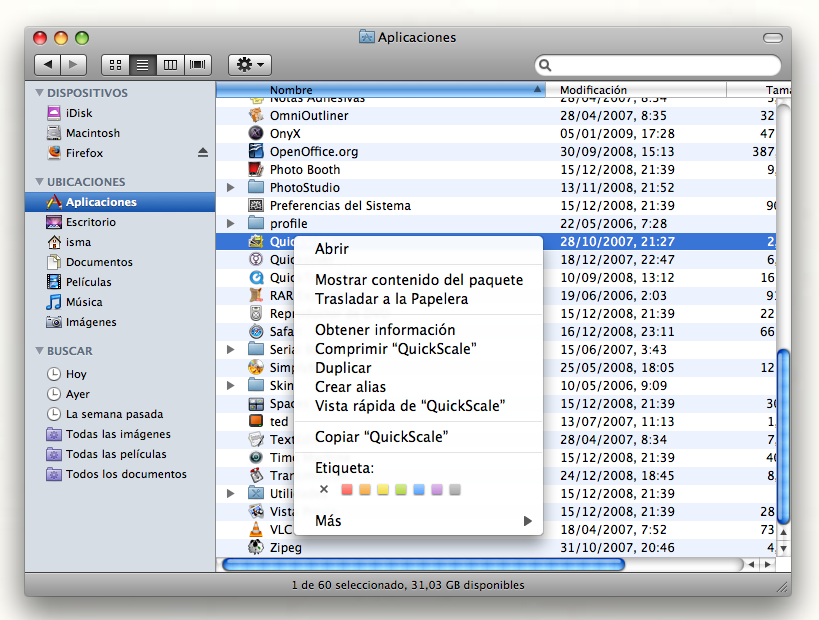
Task: Remove label with the X
Action: pos(324,489)
